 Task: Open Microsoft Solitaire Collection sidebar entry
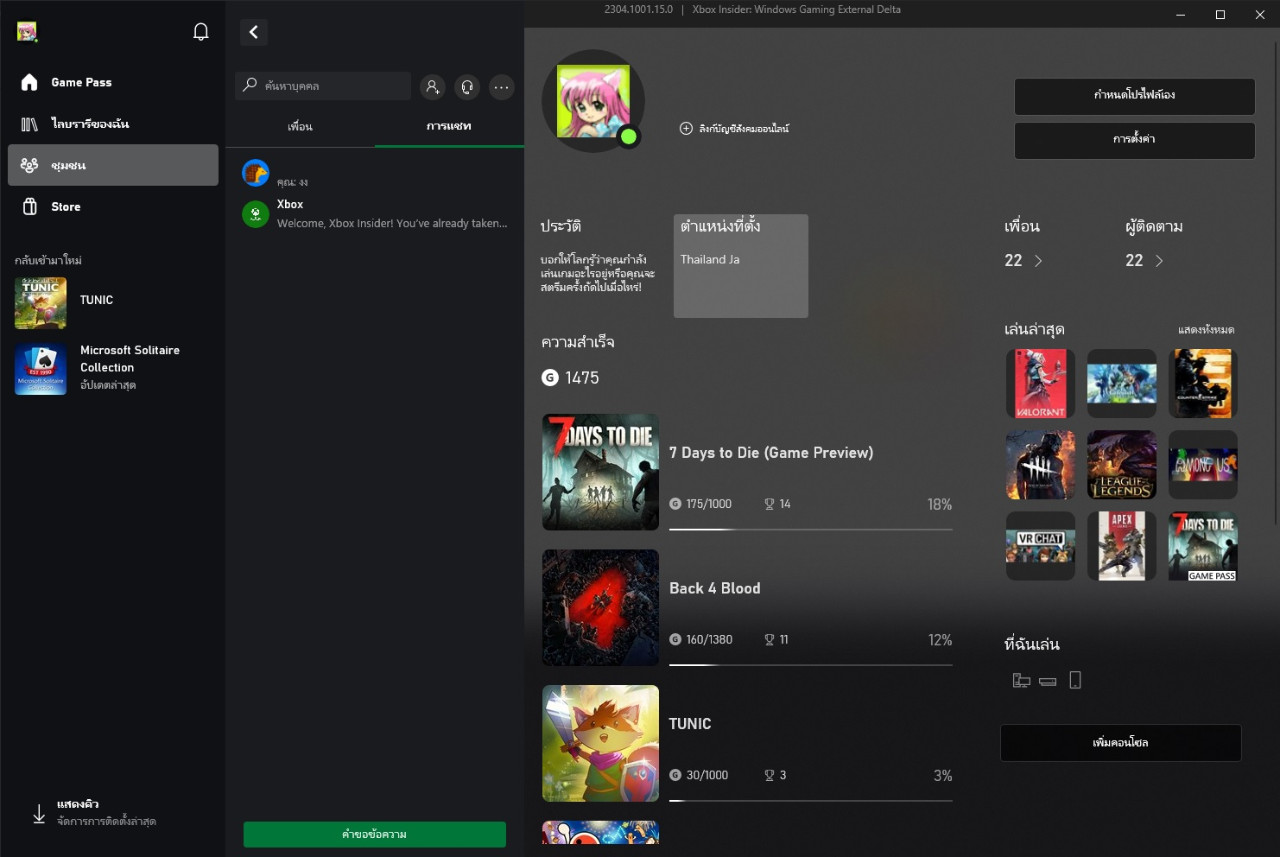pos(113,369)
